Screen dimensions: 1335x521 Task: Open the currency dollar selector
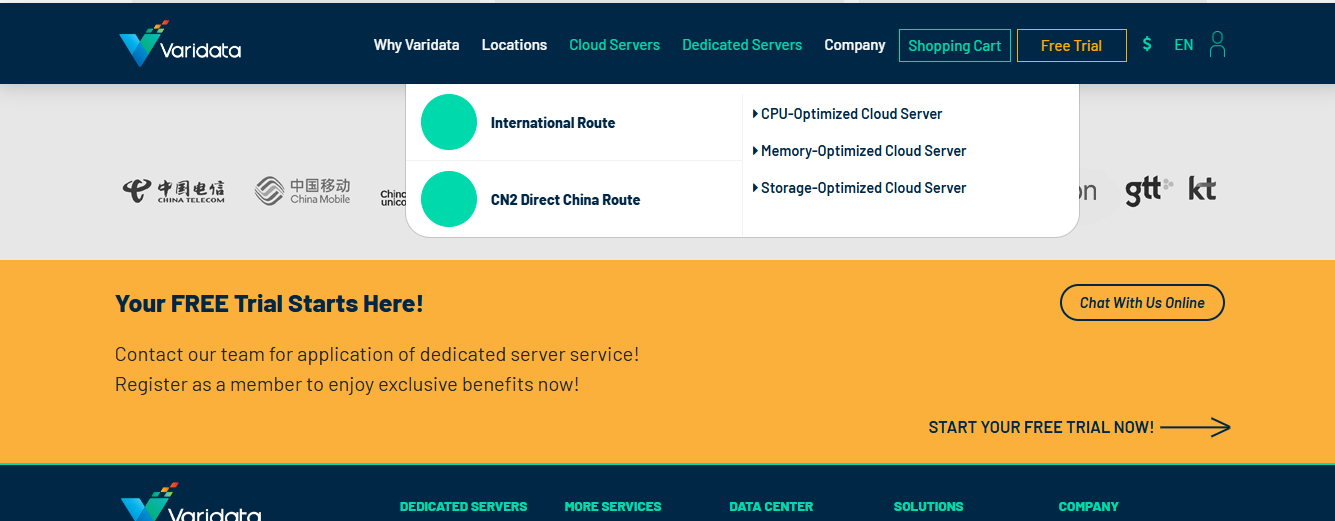click(x=1147, y=44)
